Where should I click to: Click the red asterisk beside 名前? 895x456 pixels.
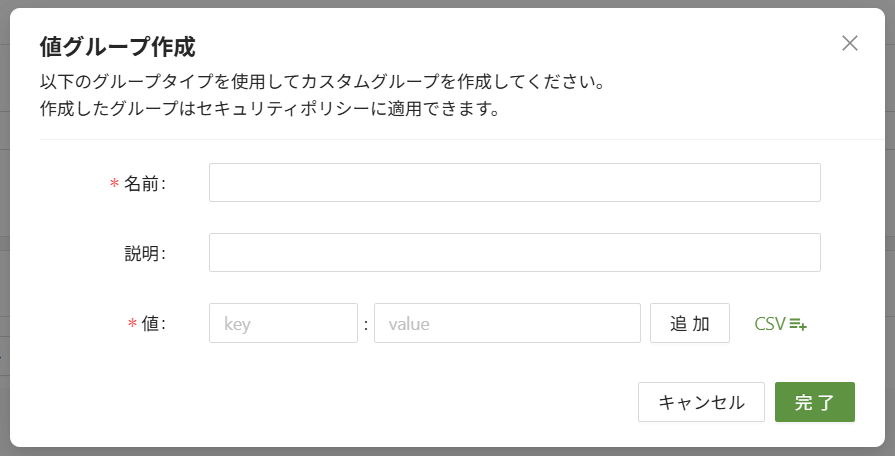pyautogui.click(x=114, y=185)
